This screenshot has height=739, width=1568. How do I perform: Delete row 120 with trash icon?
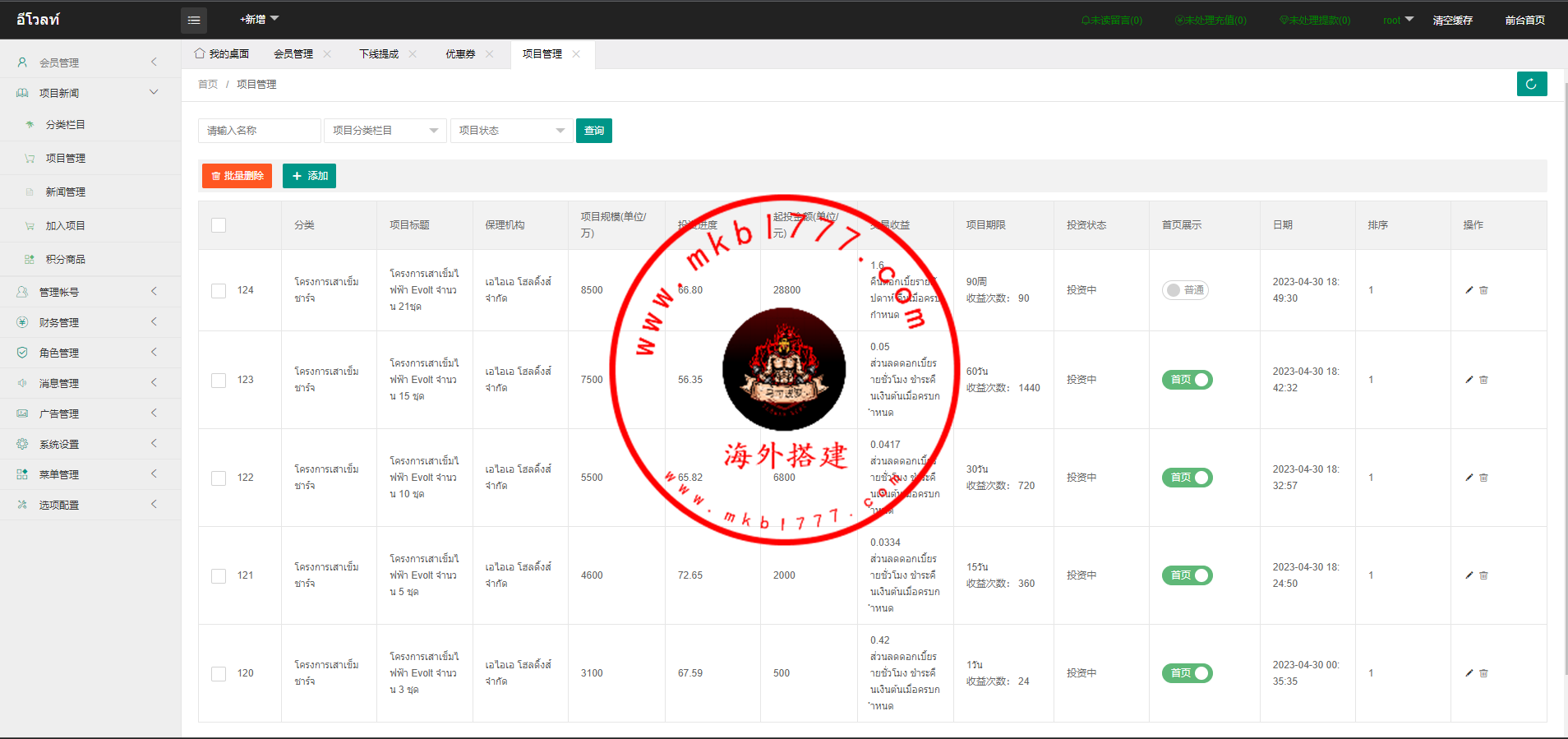1483,673
